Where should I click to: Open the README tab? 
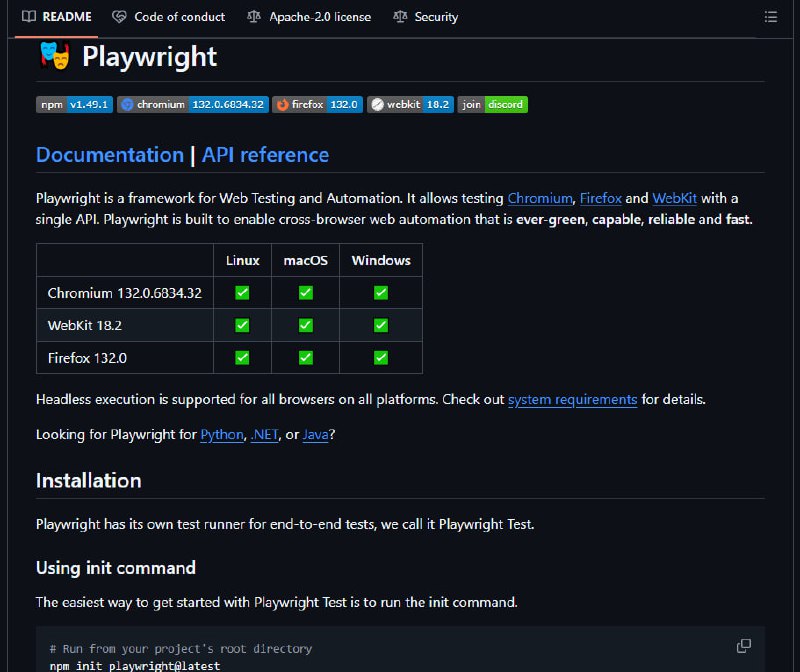57,17
